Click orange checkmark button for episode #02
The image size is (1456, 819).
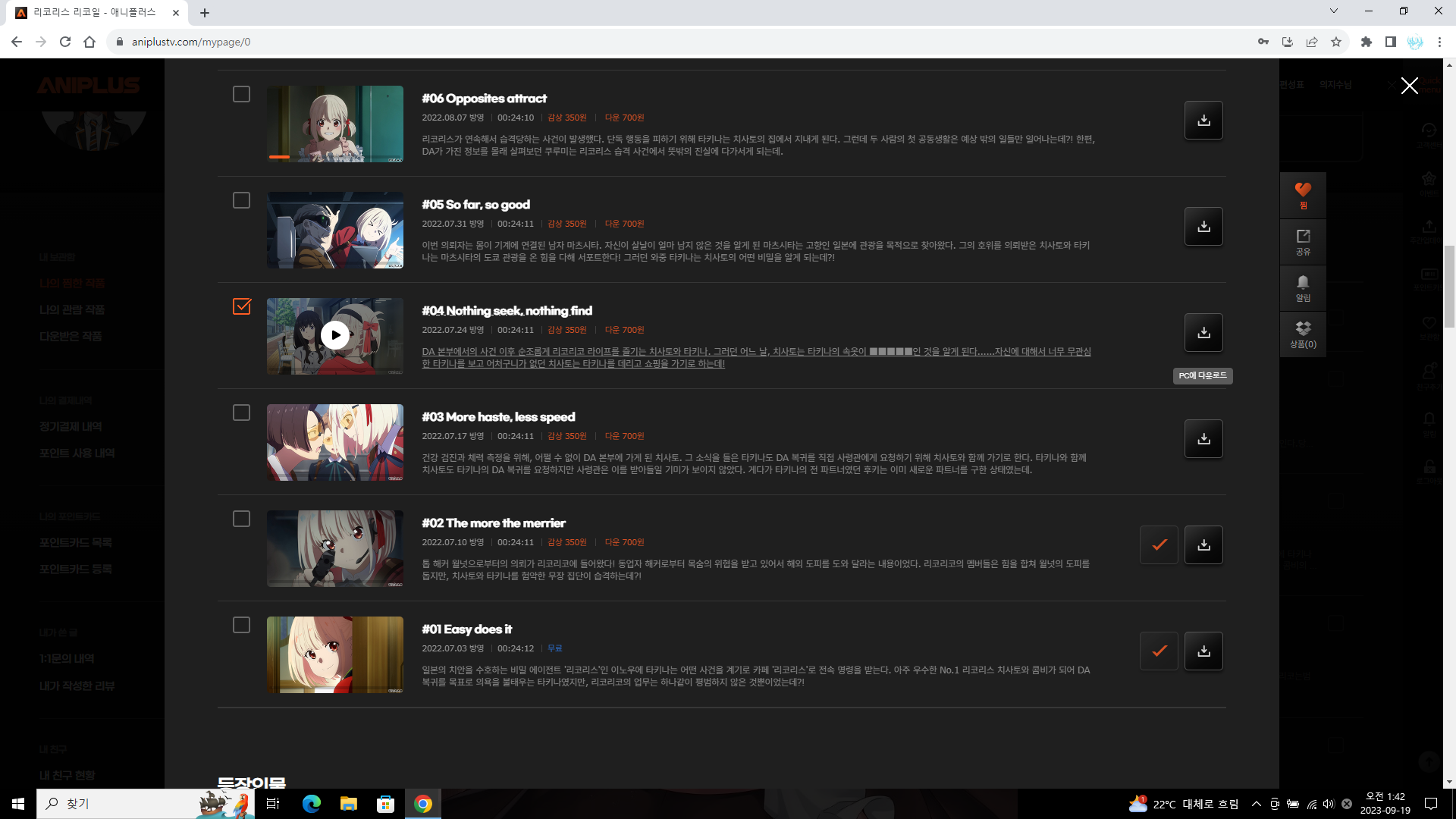coord(1159,545)
